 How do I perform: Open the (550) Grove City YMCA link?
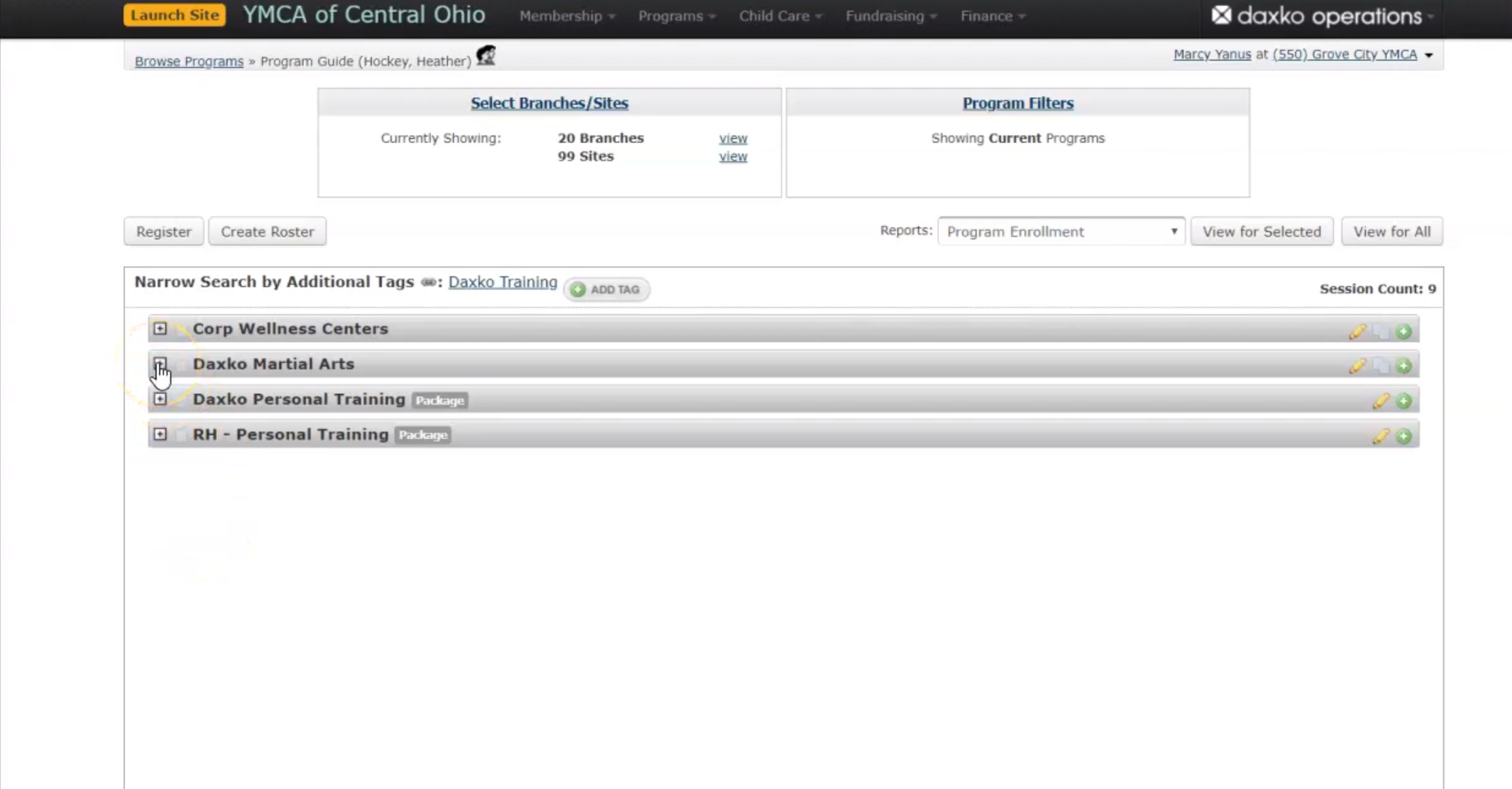coord(1345,54)
